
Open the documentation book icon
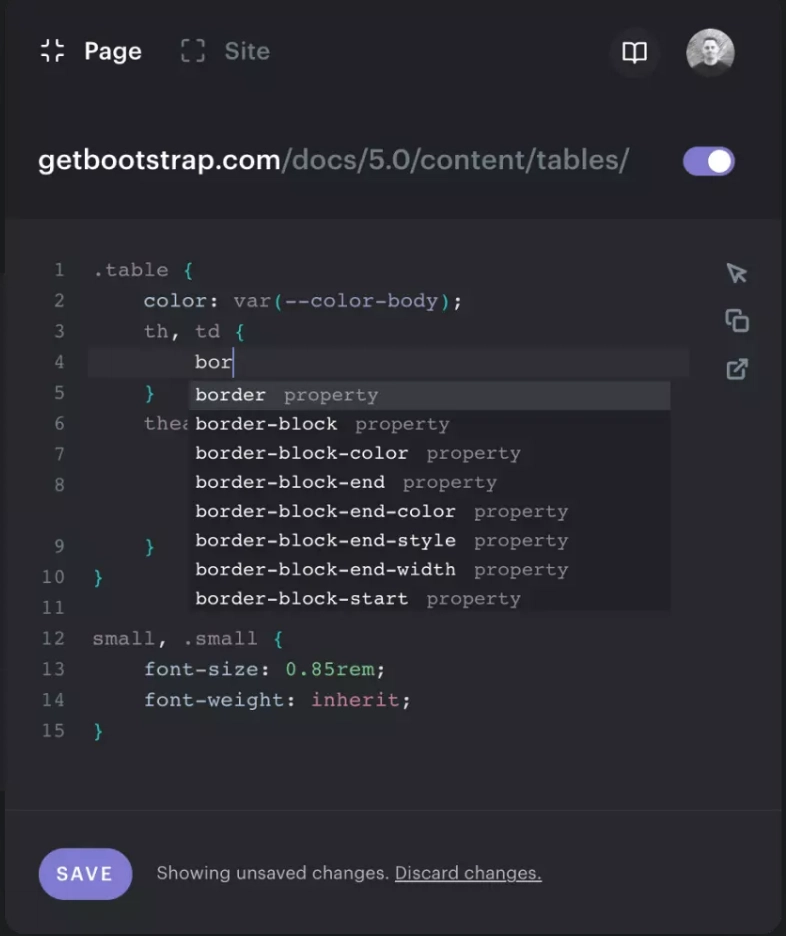tap(634, 52)
